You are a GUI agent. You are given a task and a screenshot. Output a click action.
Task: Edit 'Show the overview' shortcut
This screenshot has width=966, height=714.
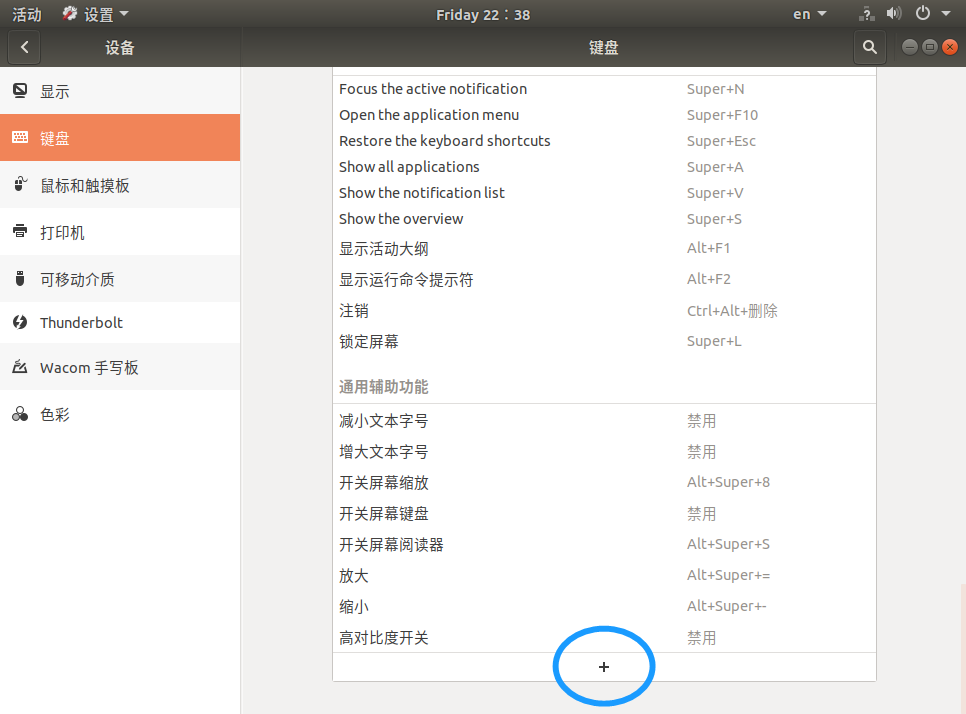click(x=604, y=218)
